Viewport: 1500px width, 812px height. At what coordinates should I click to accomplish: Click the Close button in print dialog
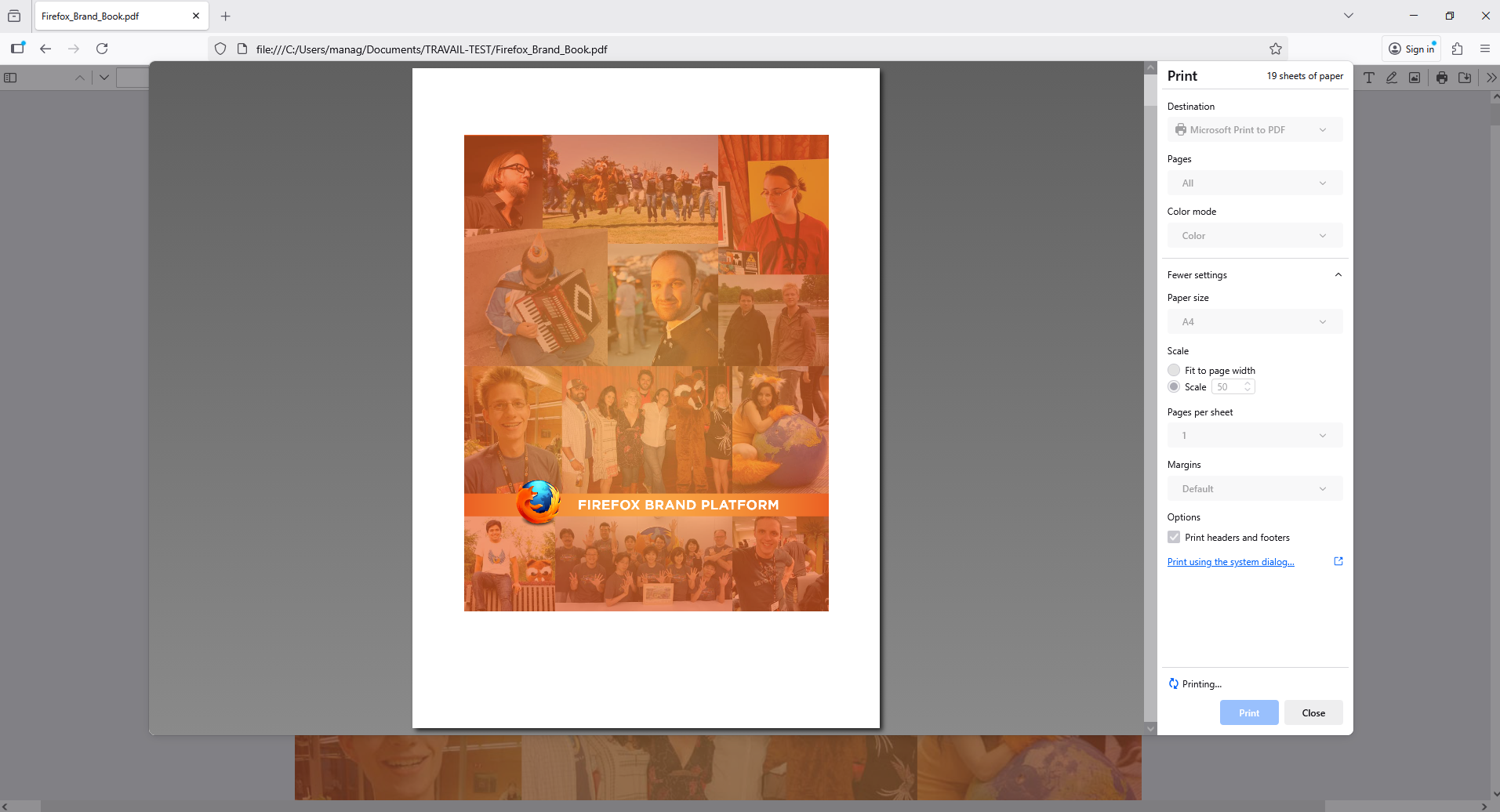coord(1313,712)
